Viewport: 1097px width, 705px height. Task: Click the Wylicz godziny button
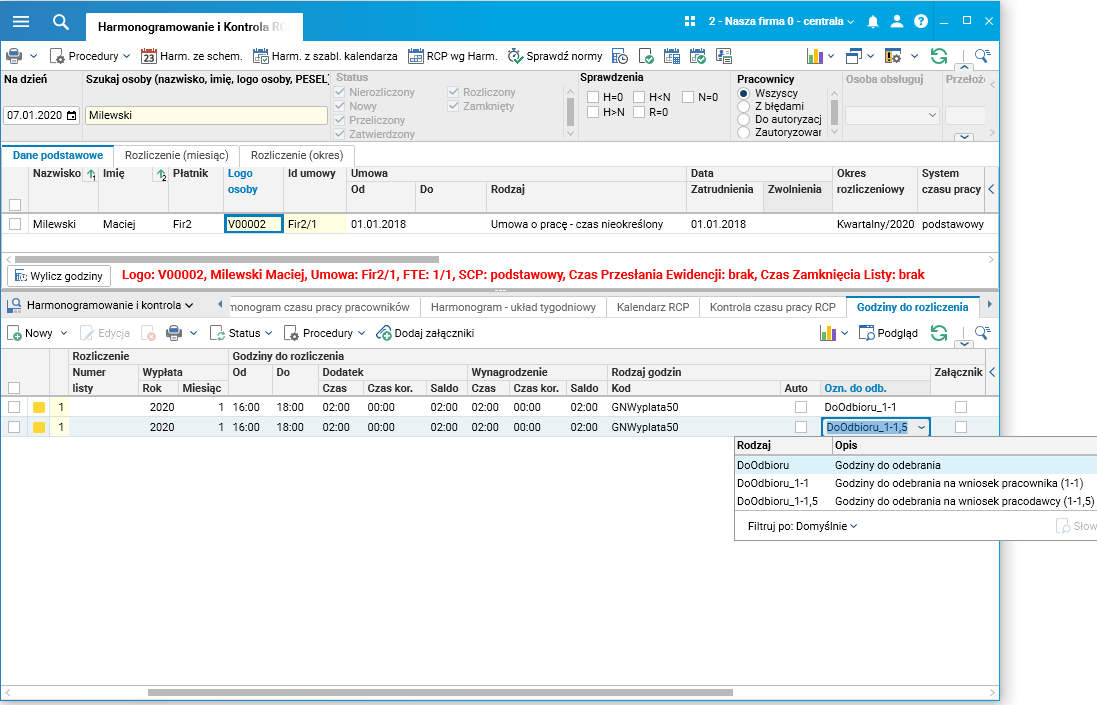(59, 276)
